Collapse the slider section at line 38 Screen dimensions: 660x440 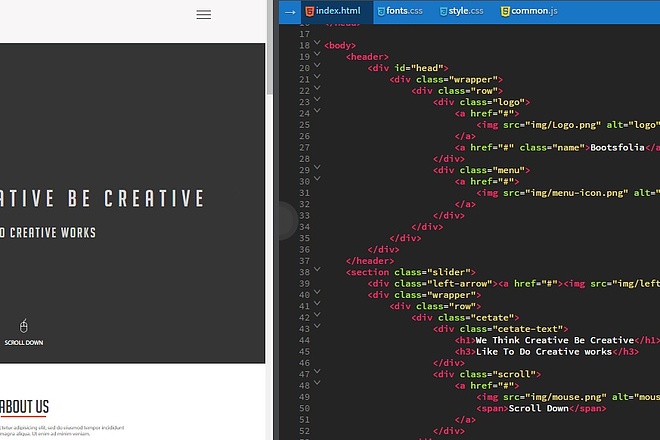[x=317, y=271]
